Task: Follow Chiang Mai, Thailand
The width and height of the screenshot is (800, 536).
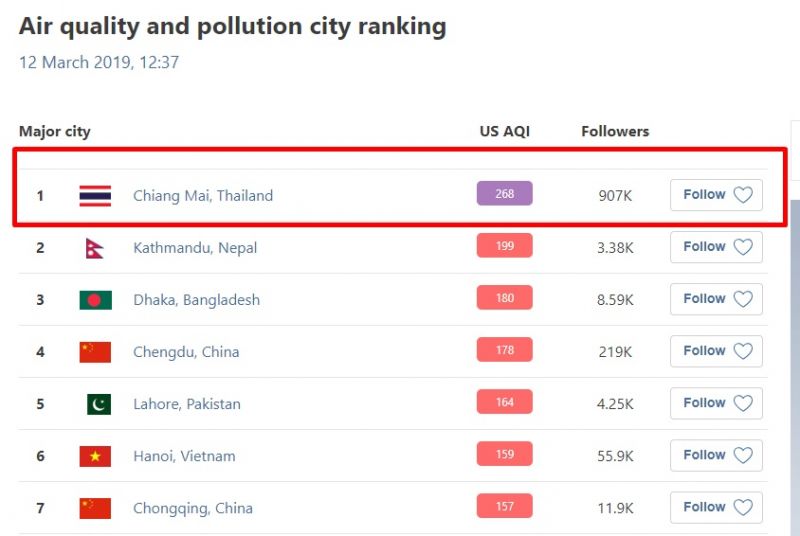Action: [x=716, y=195]
